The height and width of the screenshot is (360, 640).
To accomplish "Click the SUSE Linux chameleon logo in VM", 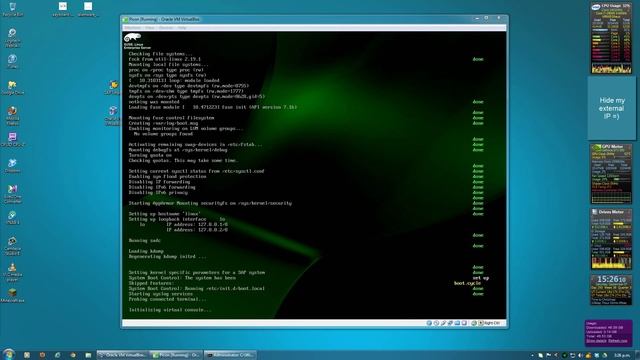I will pyautogui.click(x=133, y=38).
